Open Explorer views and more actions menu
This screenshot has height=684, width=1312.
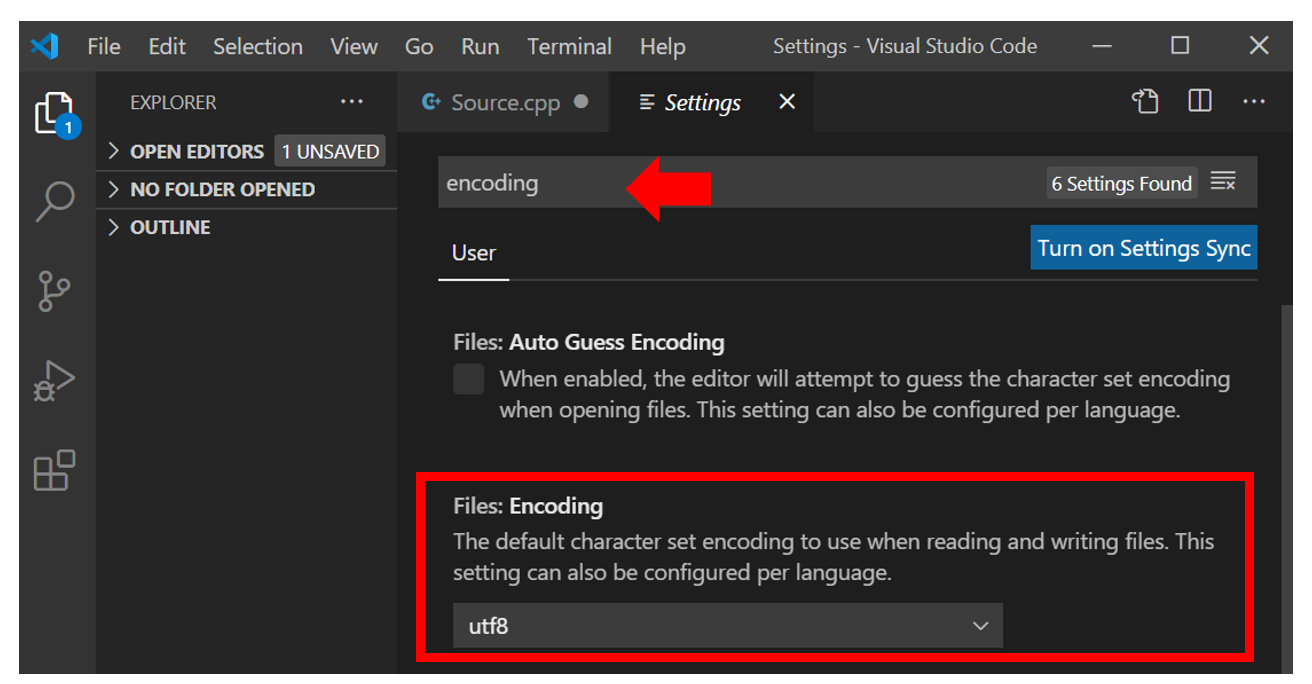pos(352,102)
